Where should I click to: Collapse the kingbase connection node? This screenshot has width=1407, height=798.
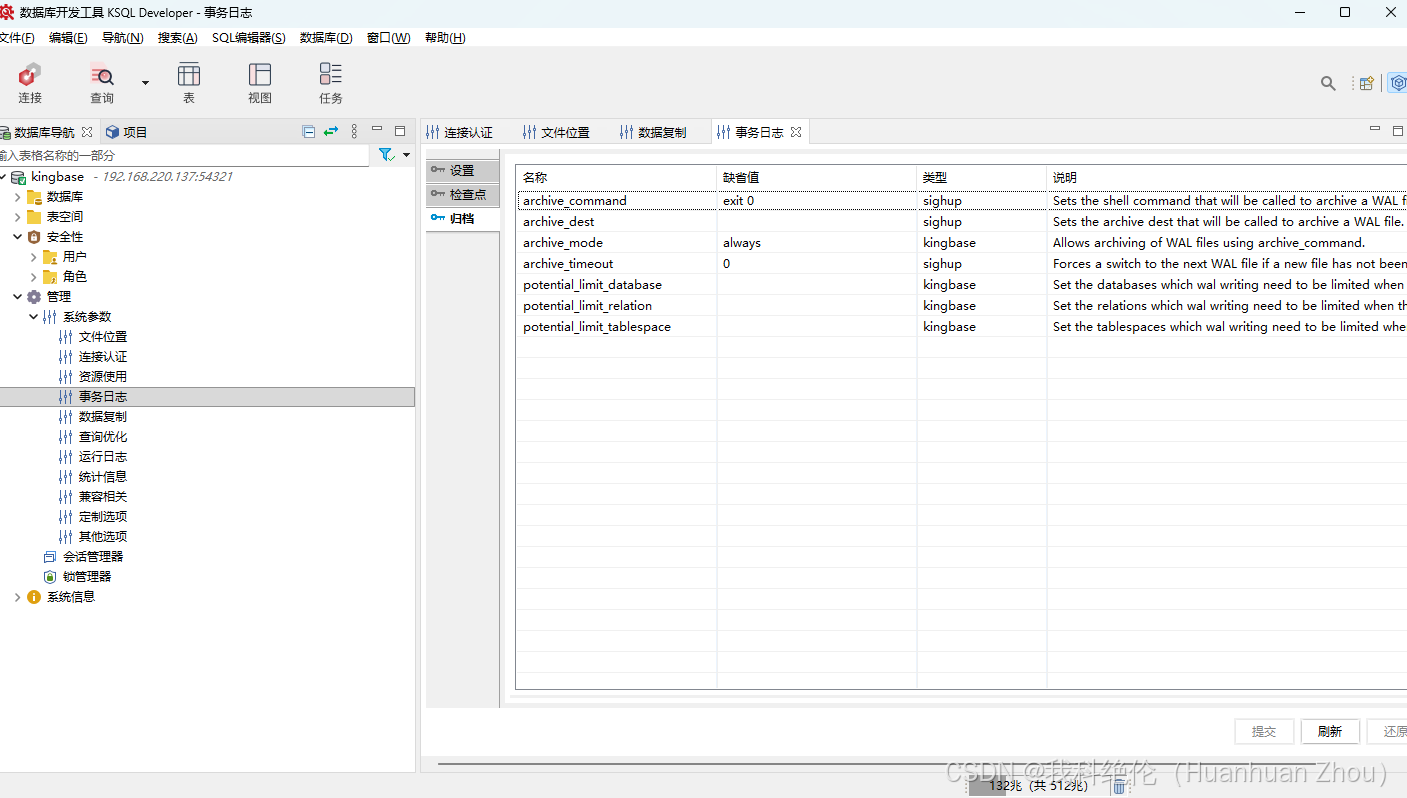pos(3,177)
